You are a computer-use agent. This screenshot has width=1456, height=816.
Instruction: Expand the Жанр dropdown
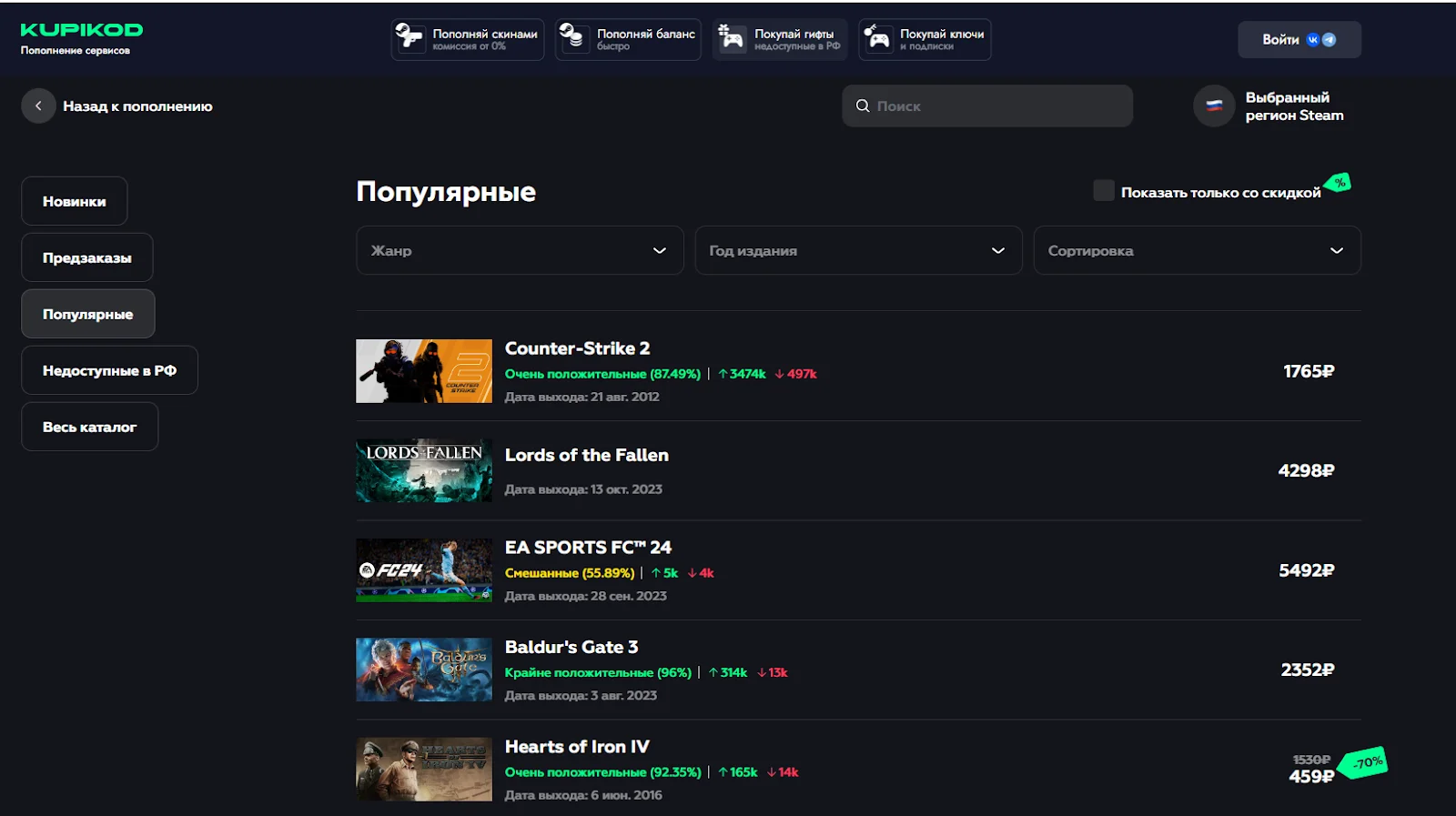520,250
